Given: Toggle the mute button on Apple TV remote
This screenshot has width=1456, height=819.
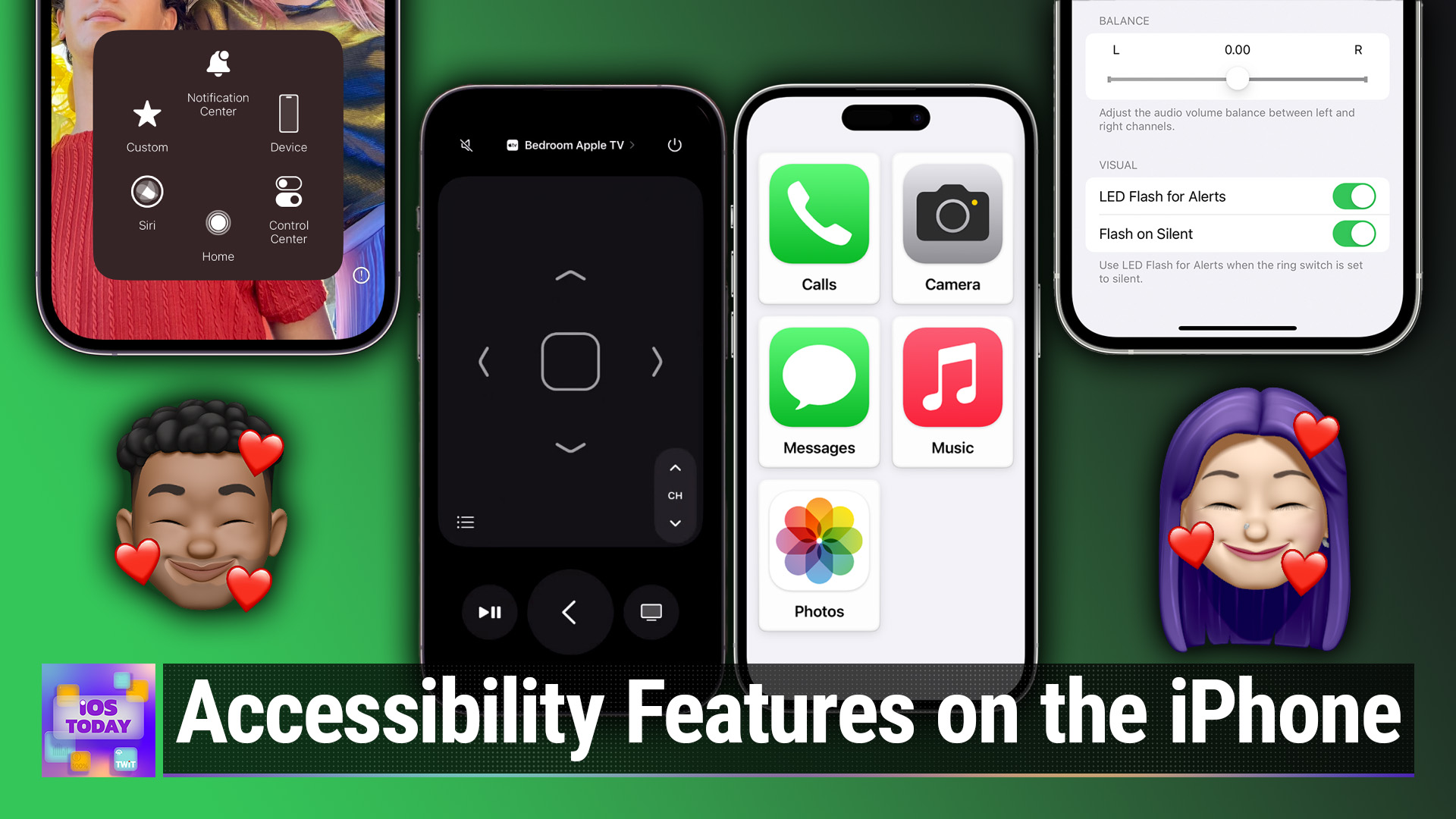Looking at the screenshot, I should 466,144.
